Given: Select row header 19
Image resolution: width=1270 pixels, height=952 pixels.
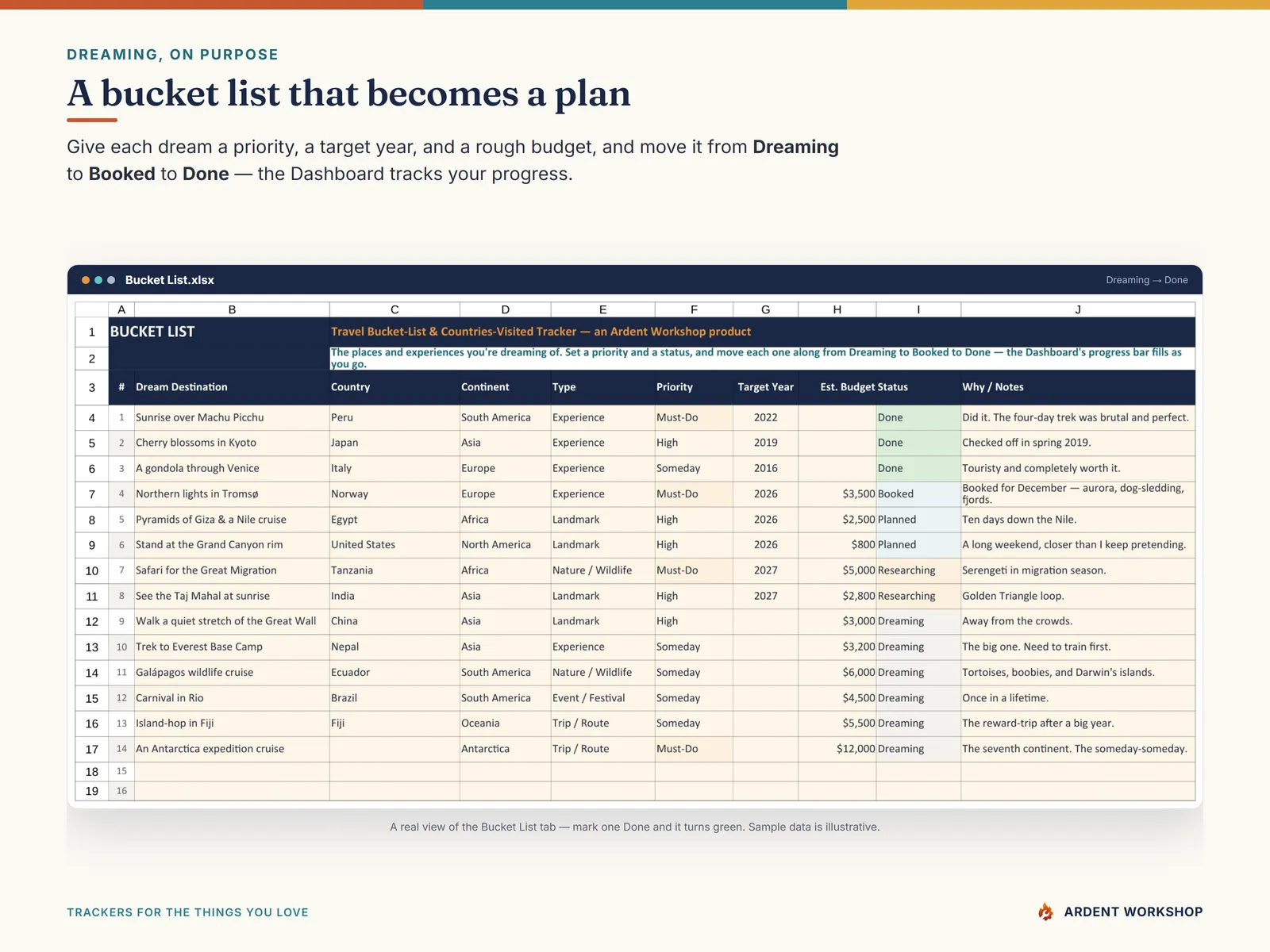Looking at the screenshot, I should (92, 791).
